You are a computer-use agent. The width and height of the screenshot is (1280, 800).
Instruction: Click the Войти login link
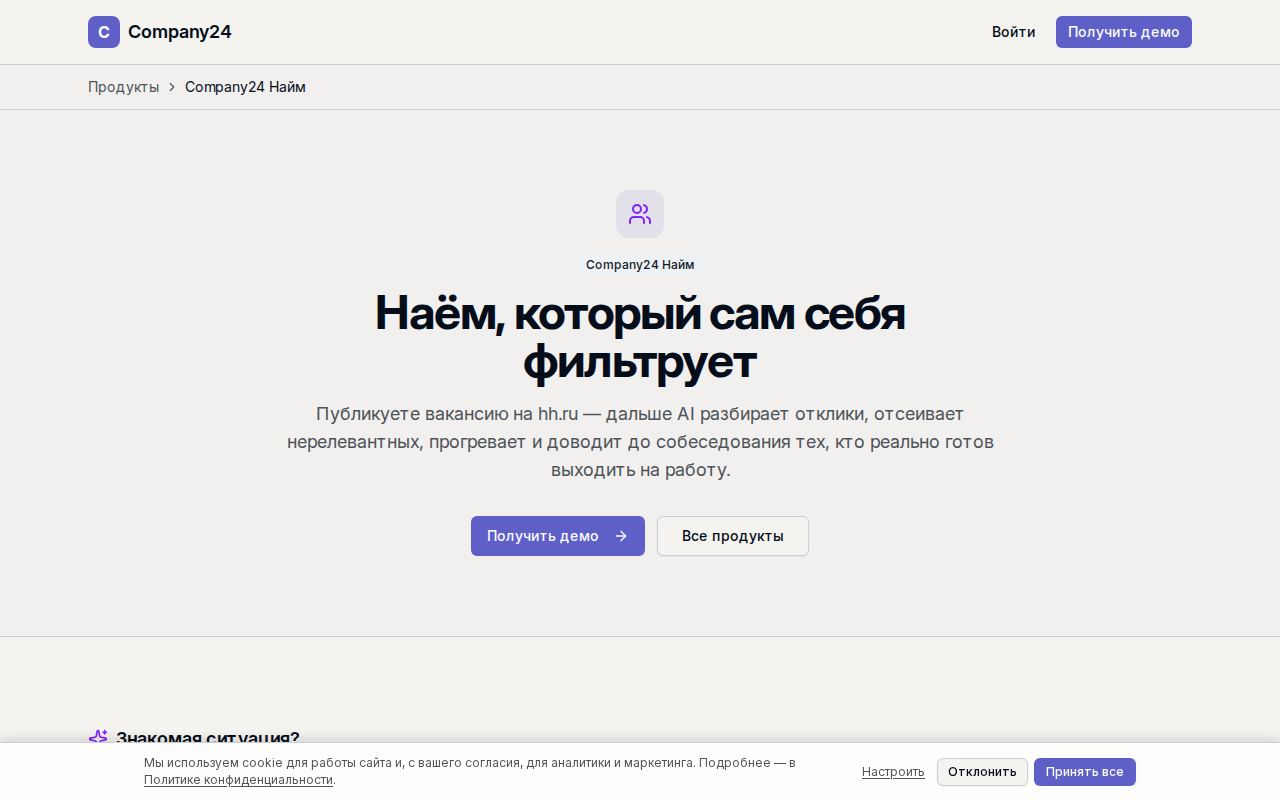tap(1013, 32)
